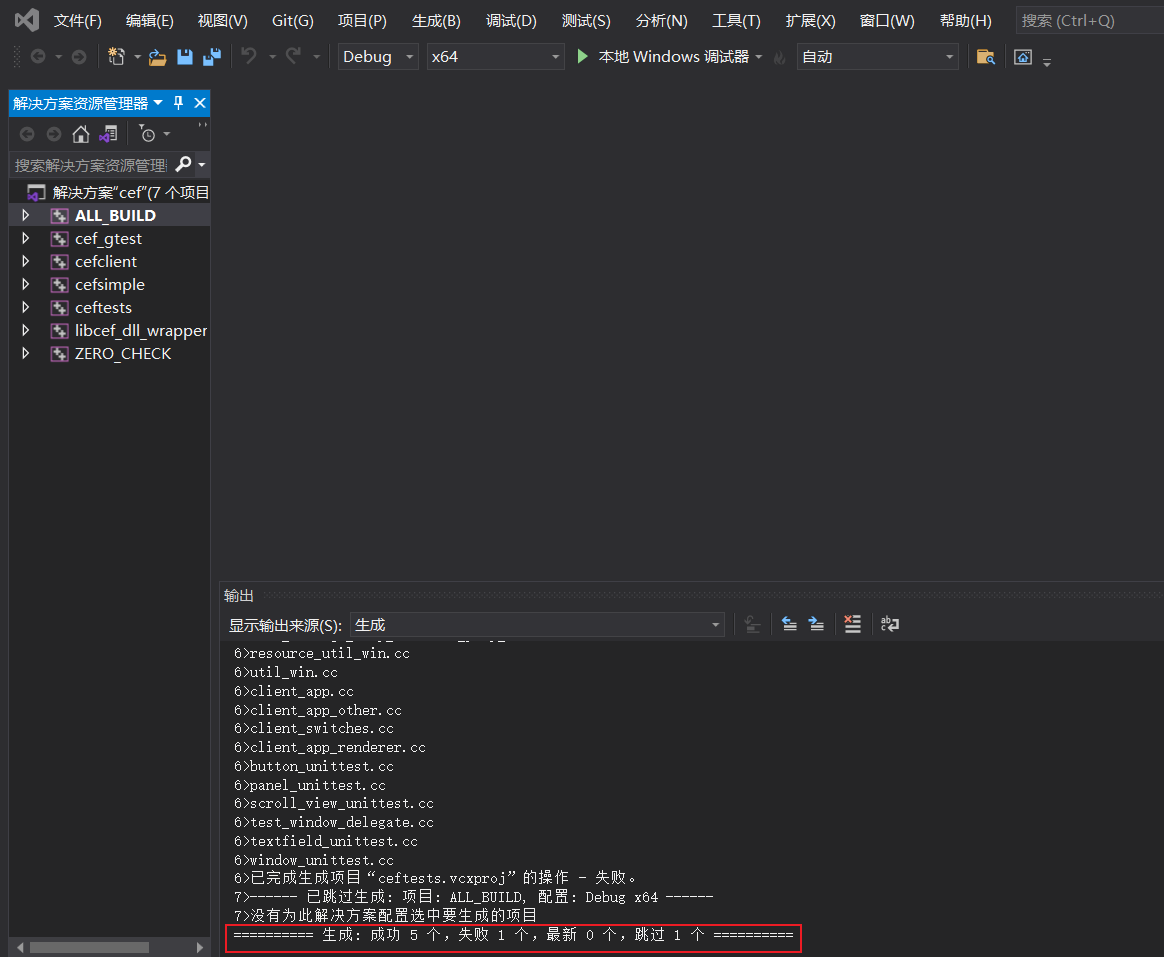Toggle the Pending Changes filter clock icon
The width and height of the screenshot is (1164, 957).
[x=149, y=135]
